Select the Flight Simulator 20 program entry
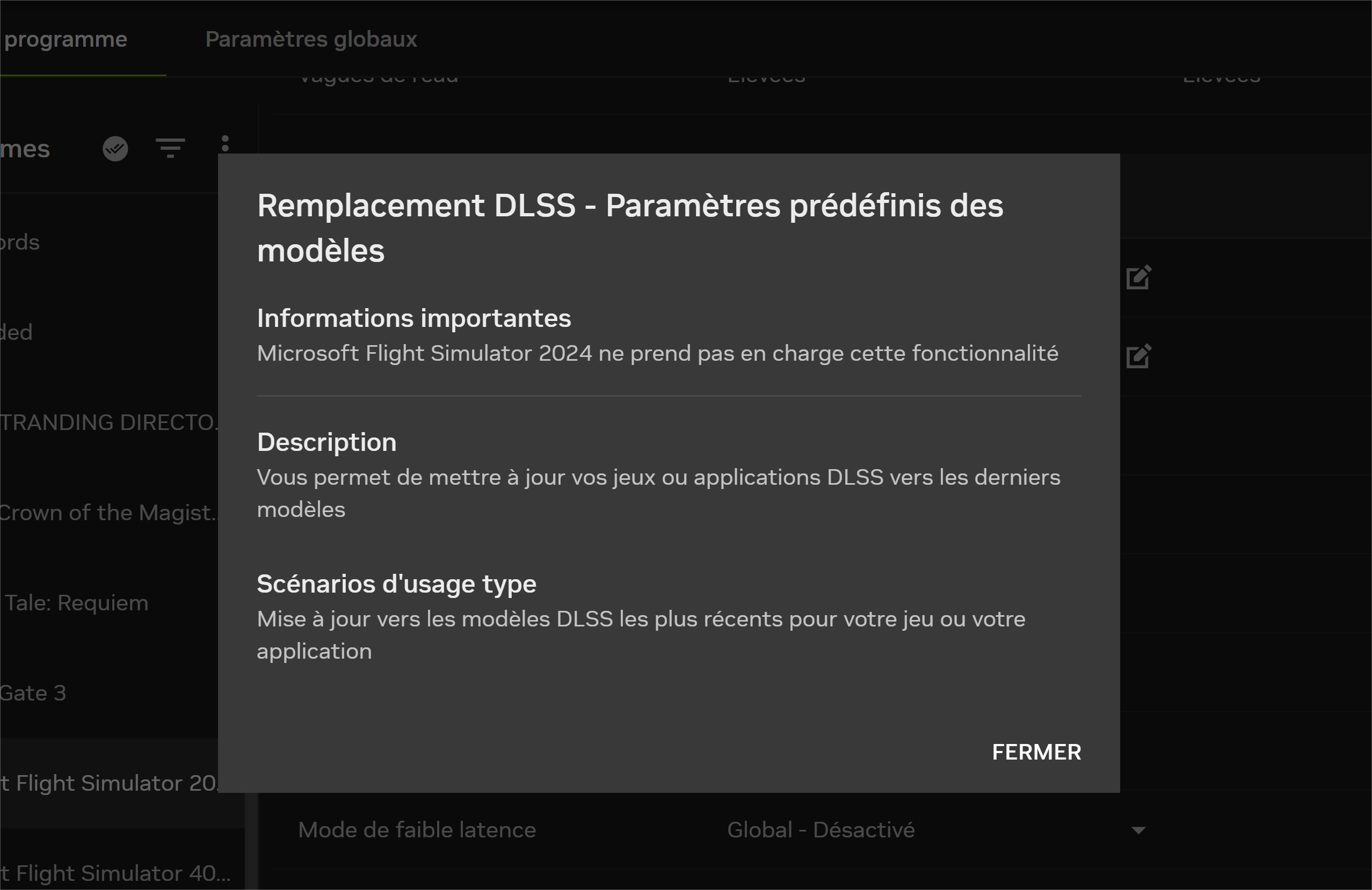 [x=109, y=783]
